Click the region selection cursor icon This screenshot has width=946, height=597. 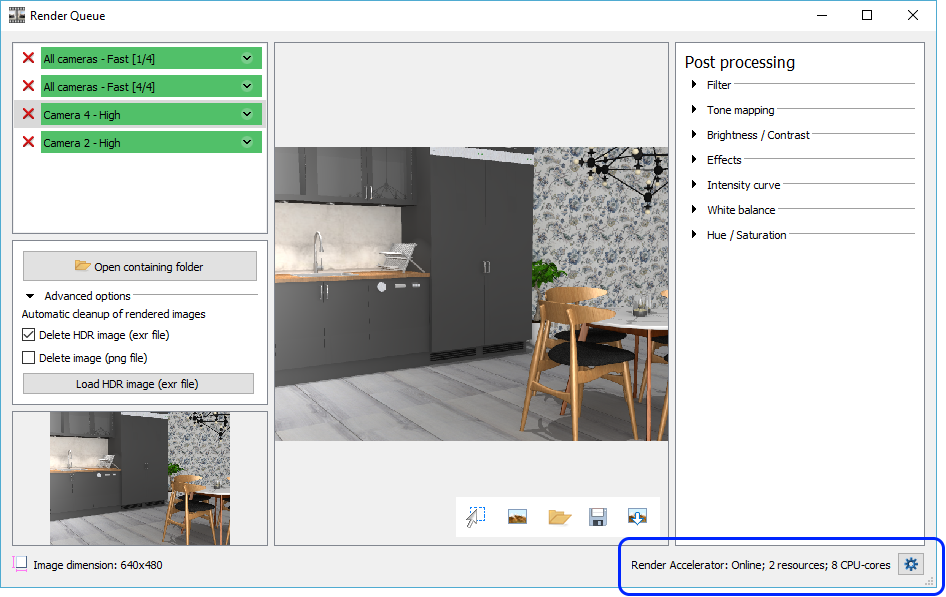tap(476, 517)
